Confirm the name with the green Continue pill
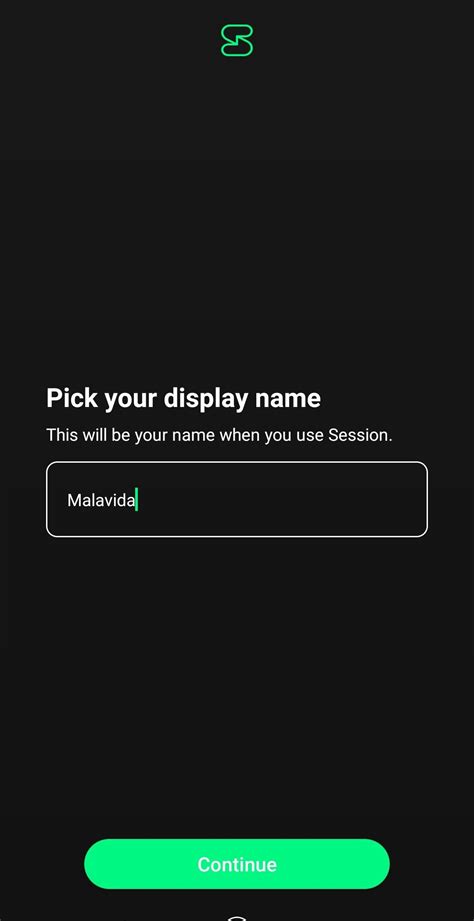 coord(237,863)
